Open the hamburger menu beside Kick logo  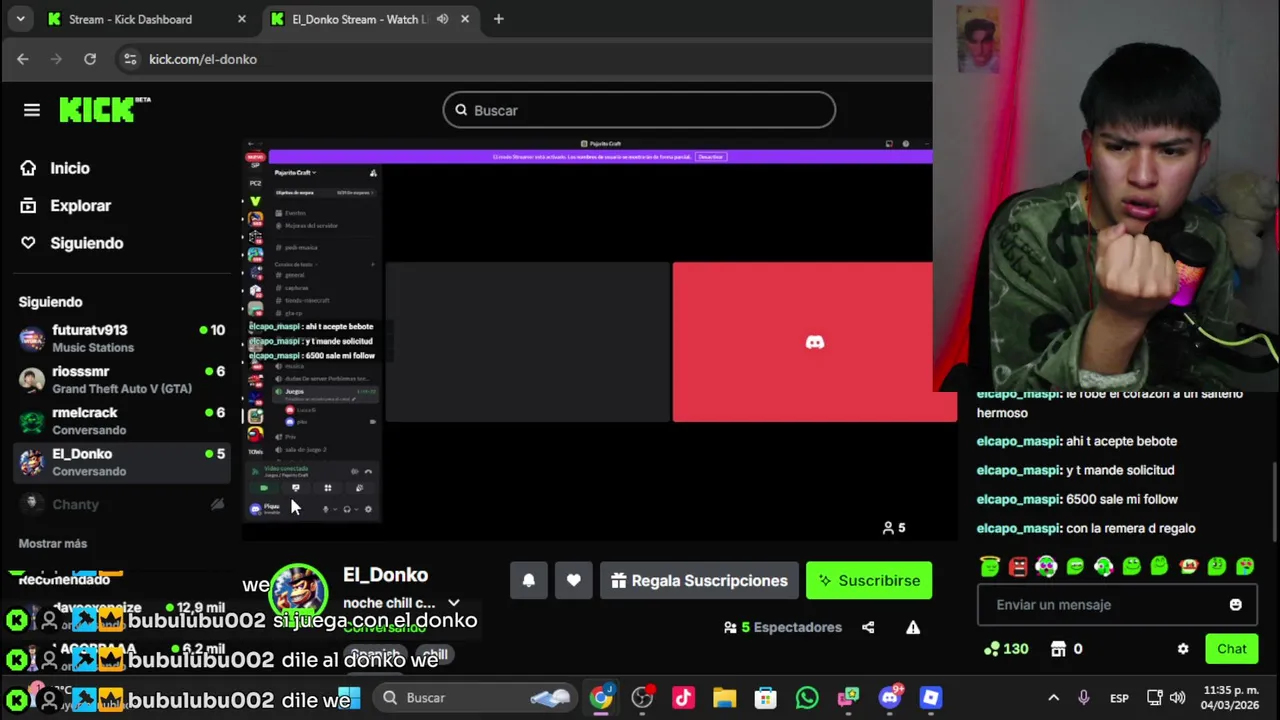tap(32, 110)
